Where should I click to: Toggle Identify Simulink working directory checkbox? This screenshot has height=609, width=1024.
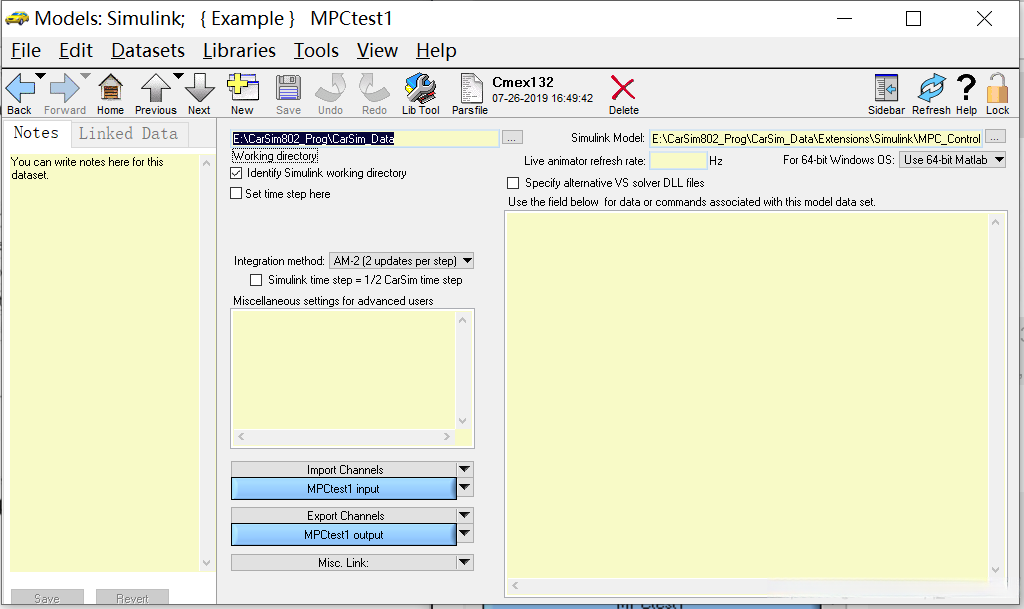pos(236,173)
